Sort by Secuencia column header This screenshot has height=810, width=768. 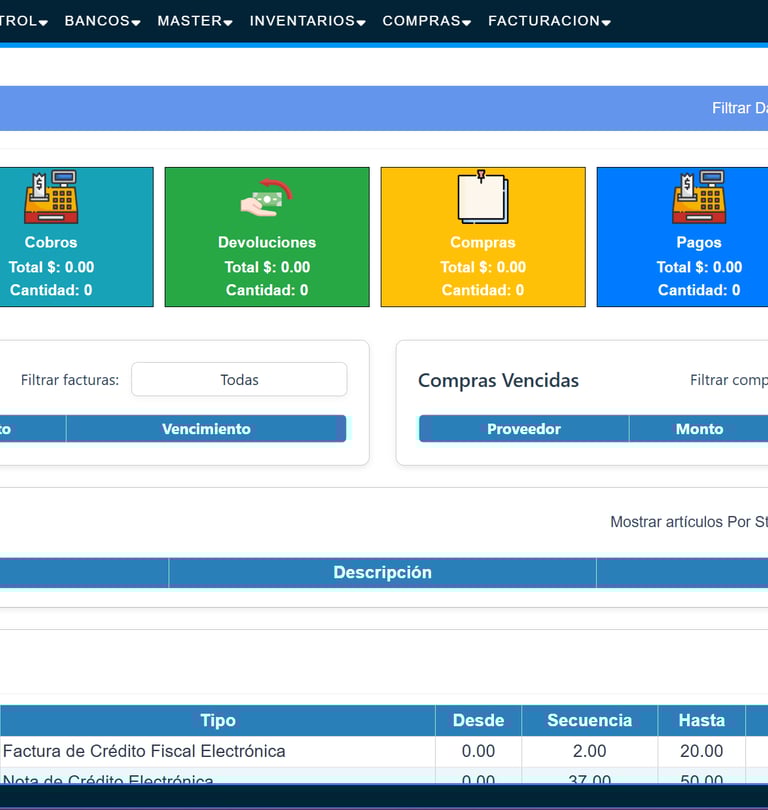(x=589, y=720)
